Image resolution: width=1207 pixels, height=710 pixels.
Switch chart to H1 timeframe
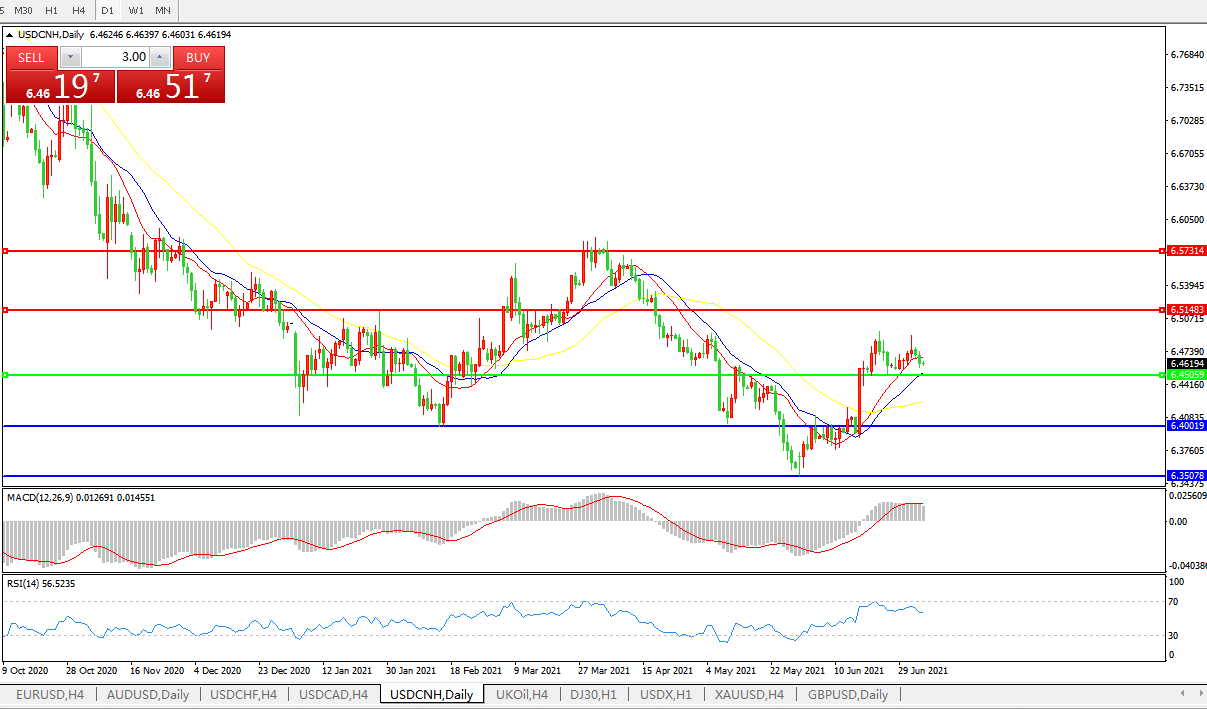coord(51,10)
